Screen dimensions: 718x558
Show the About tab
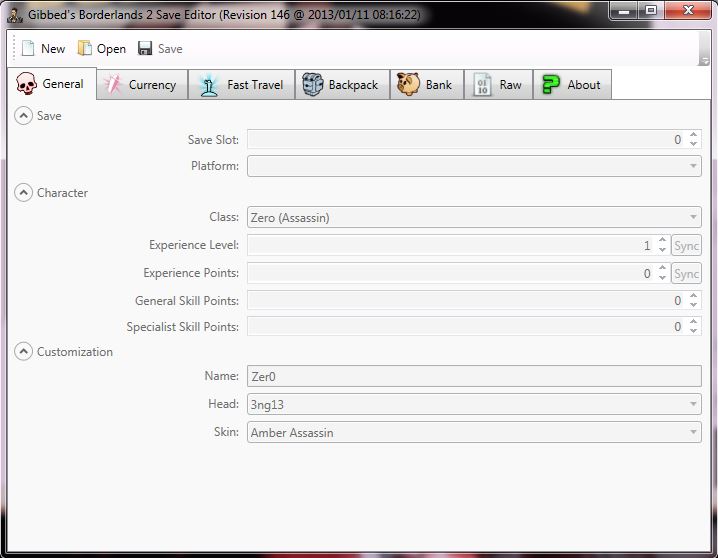(572, 85)
